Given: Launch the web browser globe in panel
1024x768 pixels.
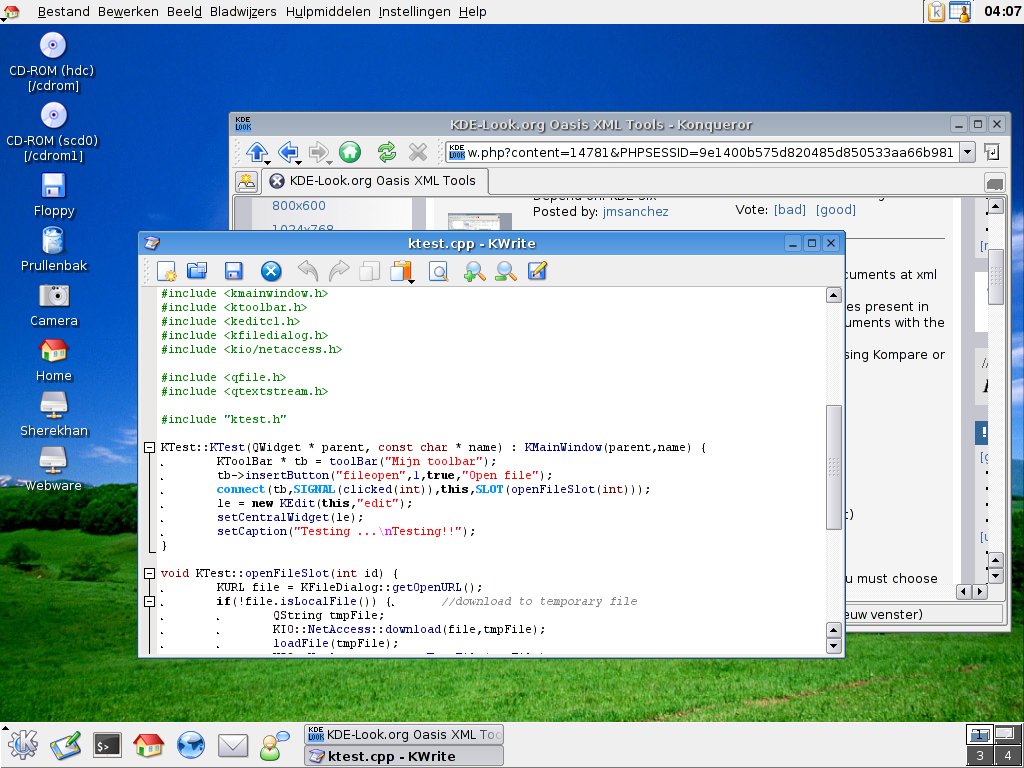Looking at the screenshot, I should pyautogui.click(x=191, y=745).
